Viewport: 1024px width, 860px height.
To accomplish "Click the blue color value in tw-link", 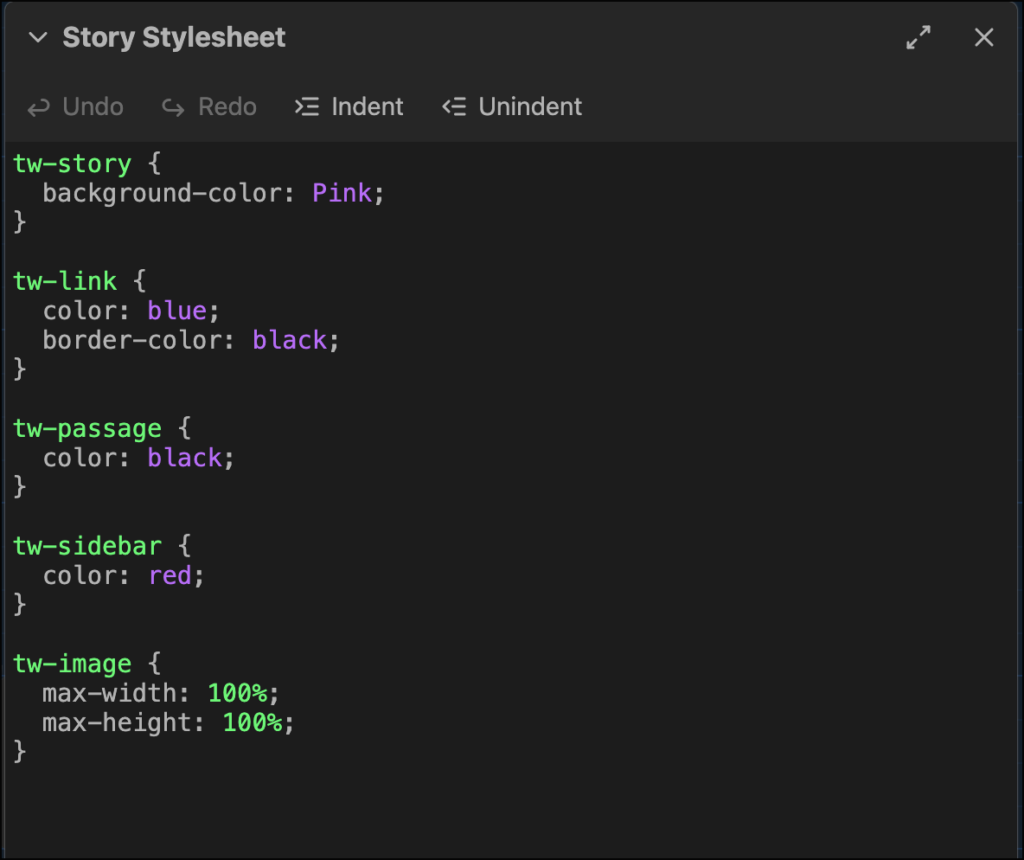I will pos(176,311).
